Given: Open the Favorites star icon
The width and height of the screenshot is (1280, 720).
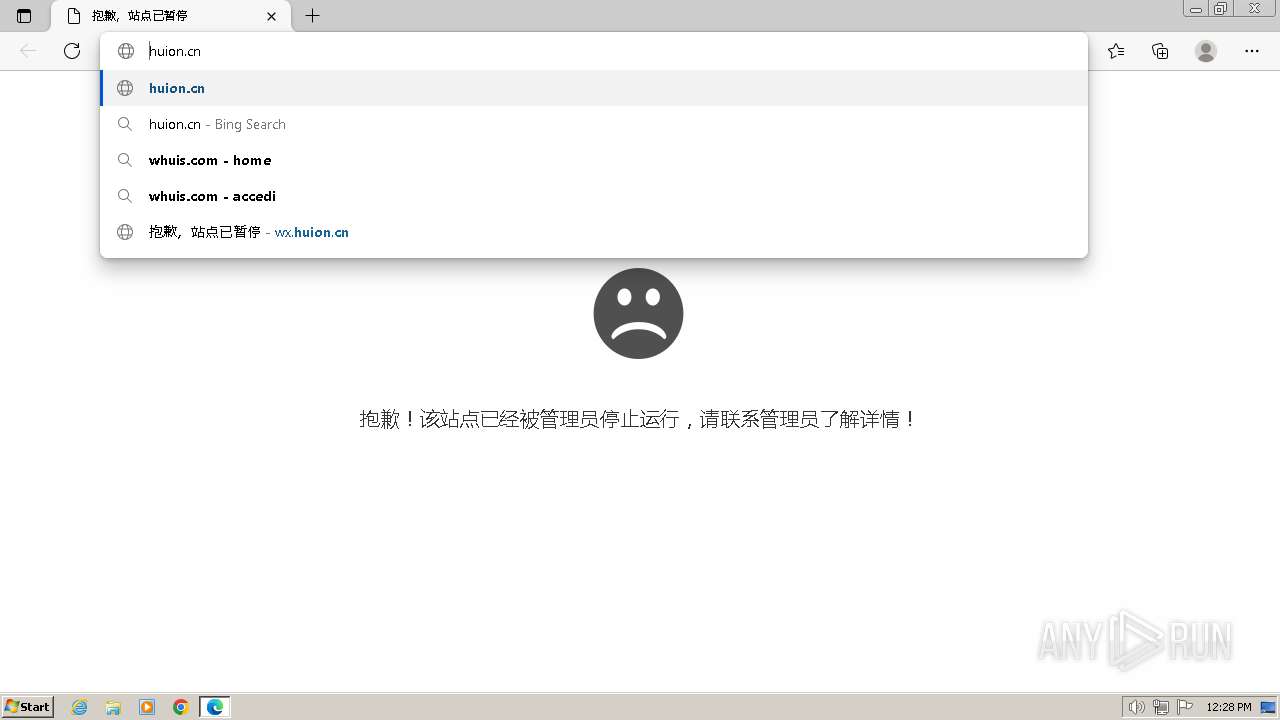Looking at the screenshot, I should 1116,51.
